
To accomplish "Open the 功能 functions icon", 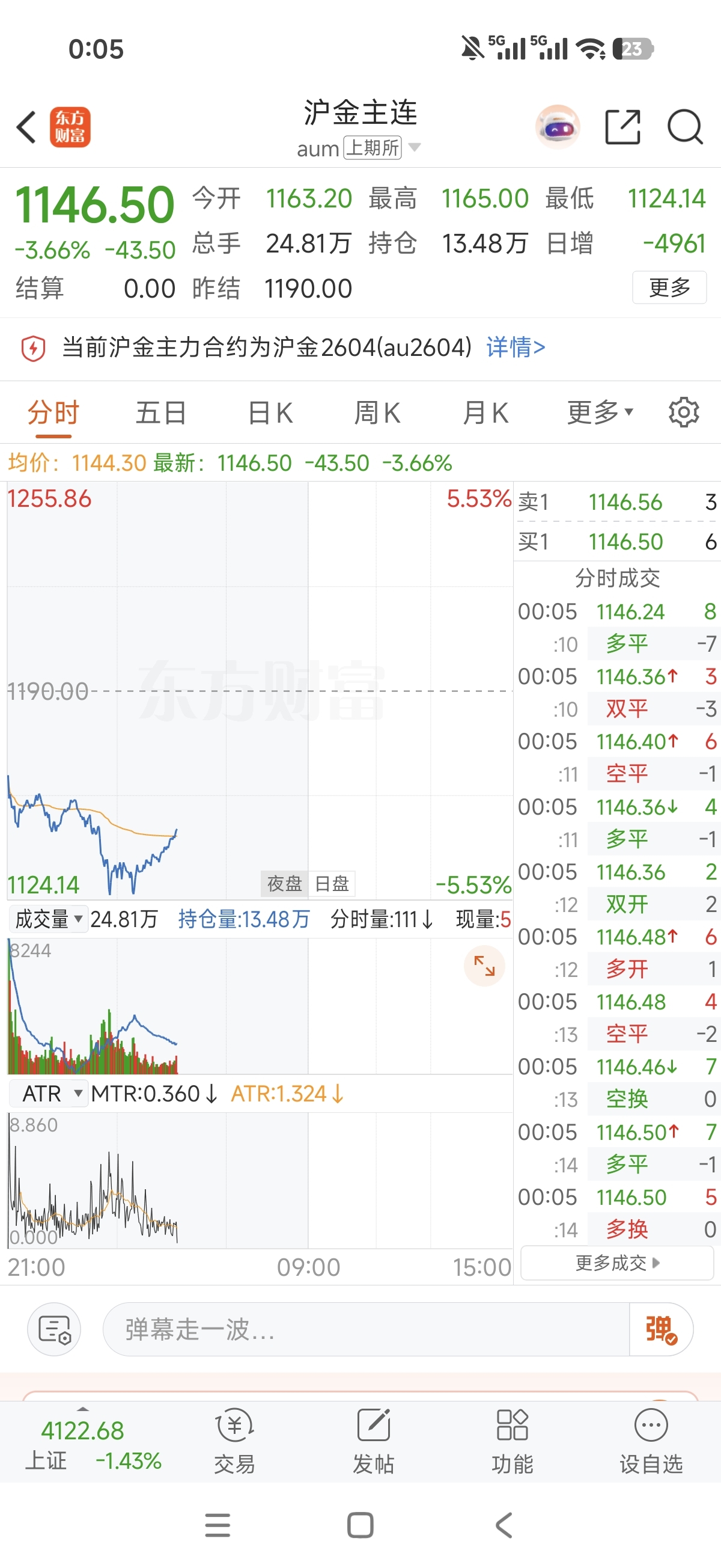I will pos(512,1441).
